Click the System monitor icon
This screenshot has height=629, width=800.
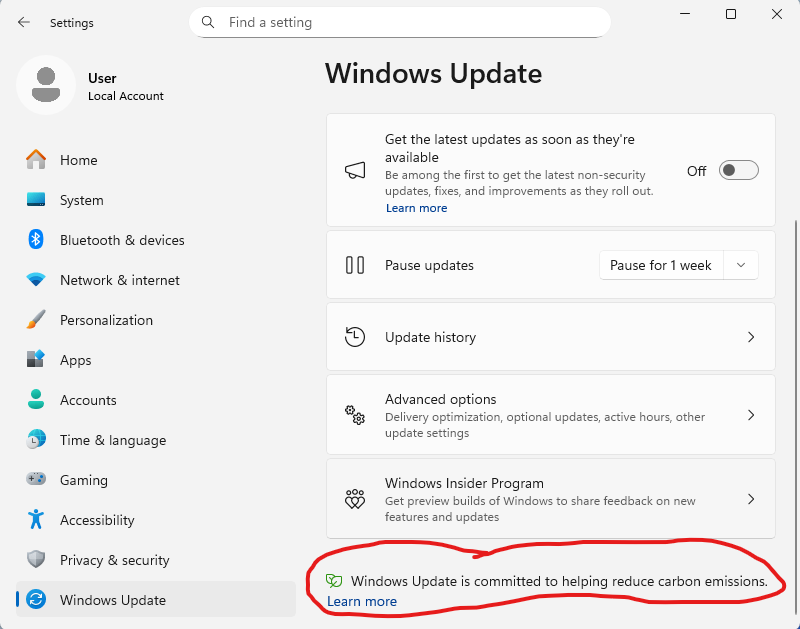(x=36, y=199)
